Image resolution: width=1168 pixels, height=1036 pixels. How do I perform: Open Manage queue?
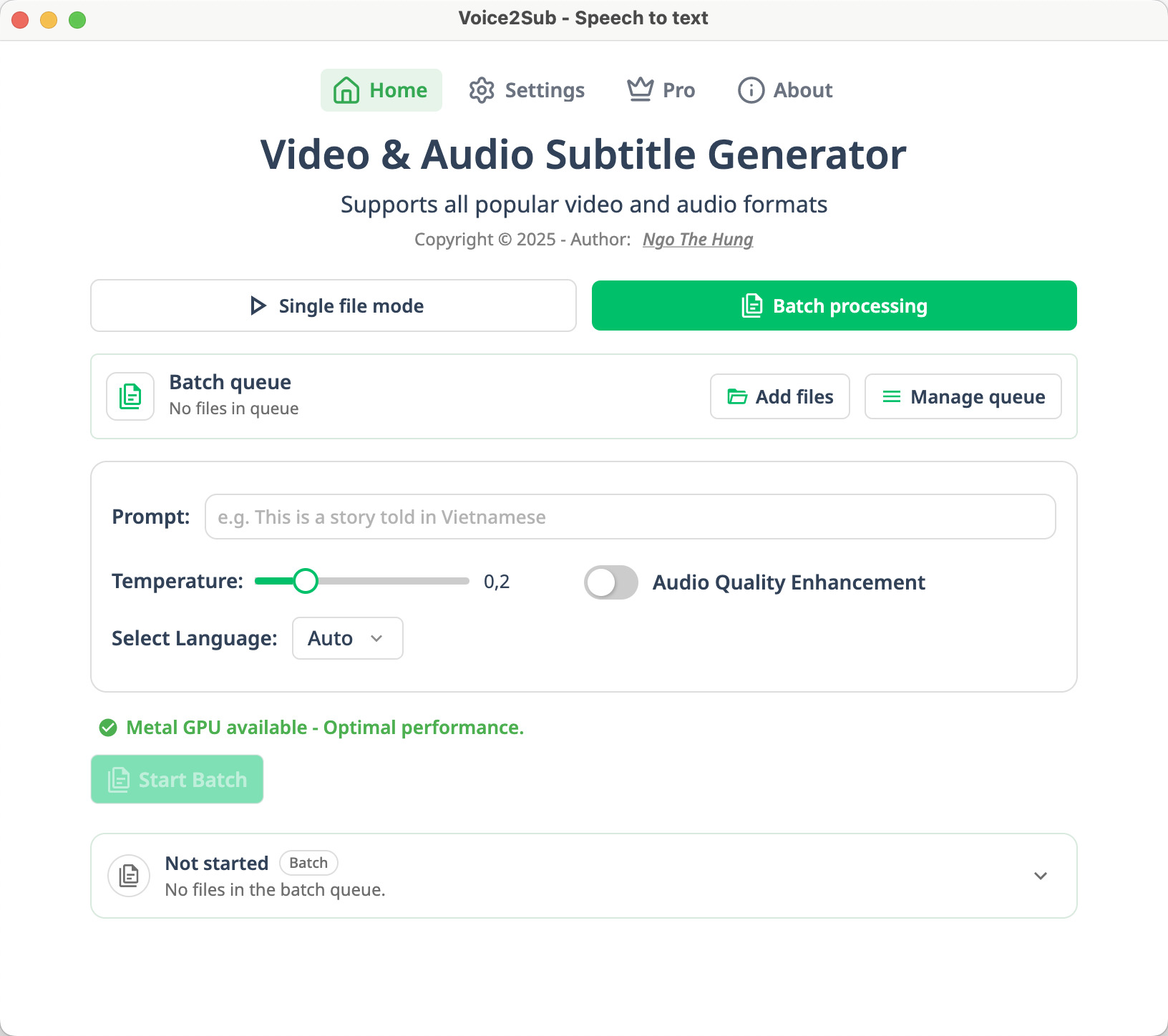pos(963,396)
